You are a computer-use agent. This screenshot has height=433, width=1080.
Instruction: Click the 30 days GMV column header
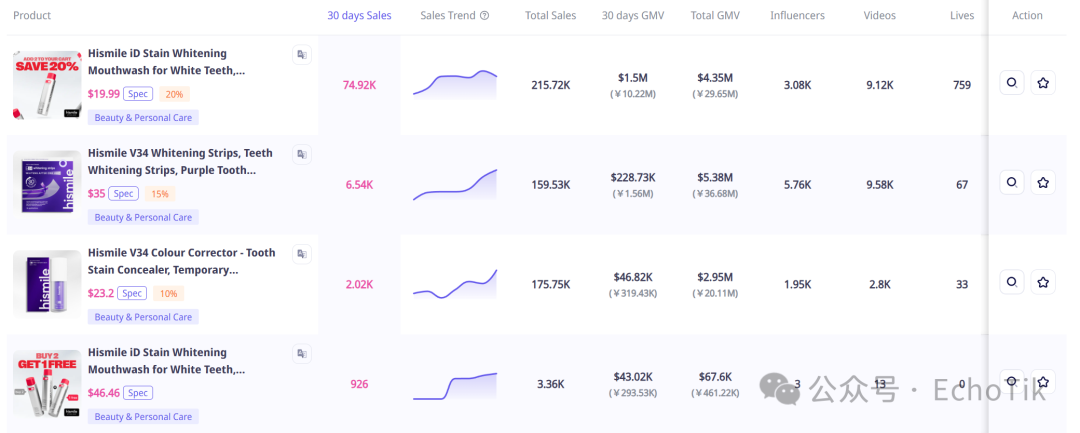click(x=633, y=15)
